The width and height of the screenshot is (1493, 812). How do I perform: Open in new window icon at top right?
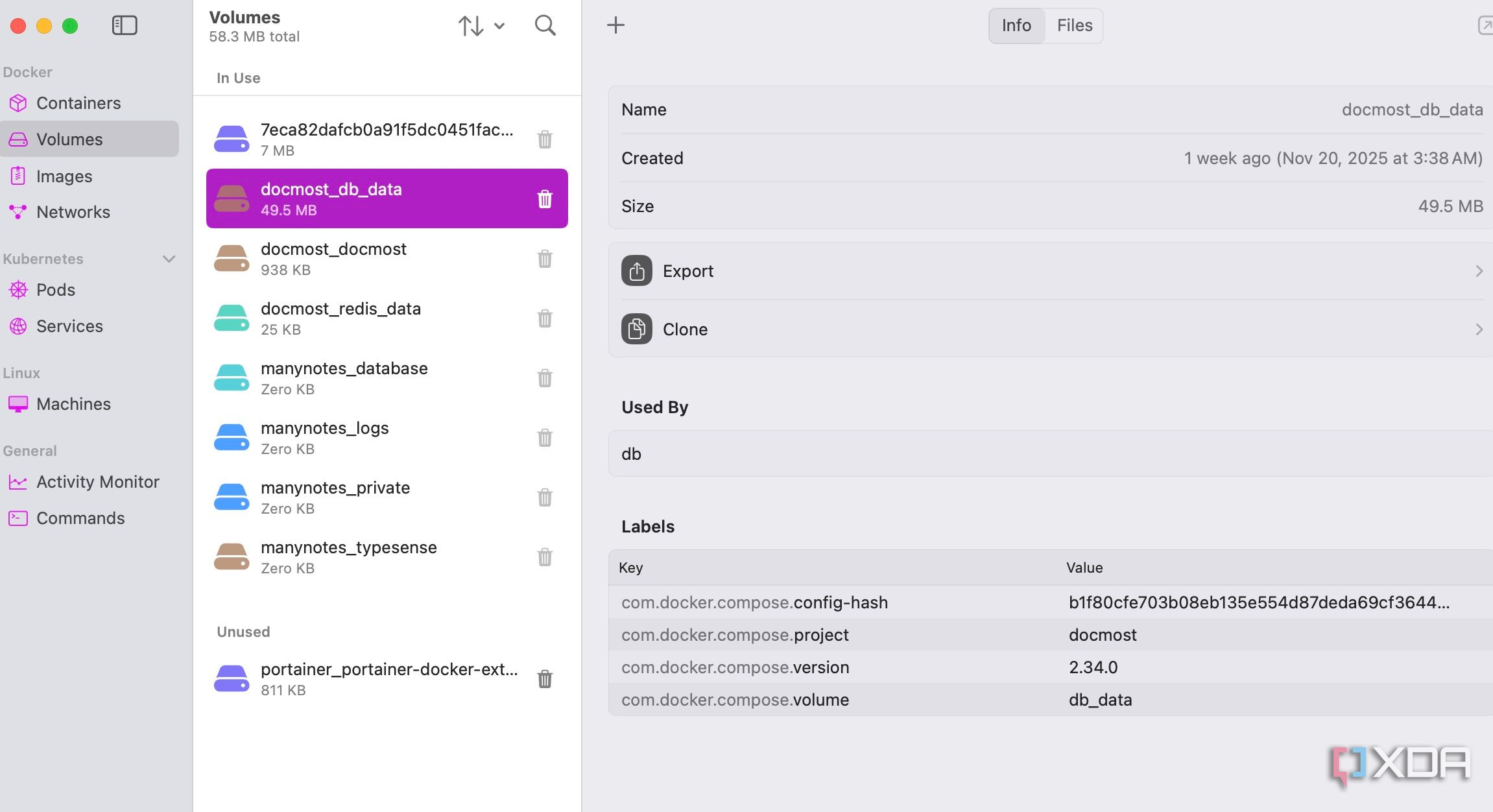(1485, 25)
